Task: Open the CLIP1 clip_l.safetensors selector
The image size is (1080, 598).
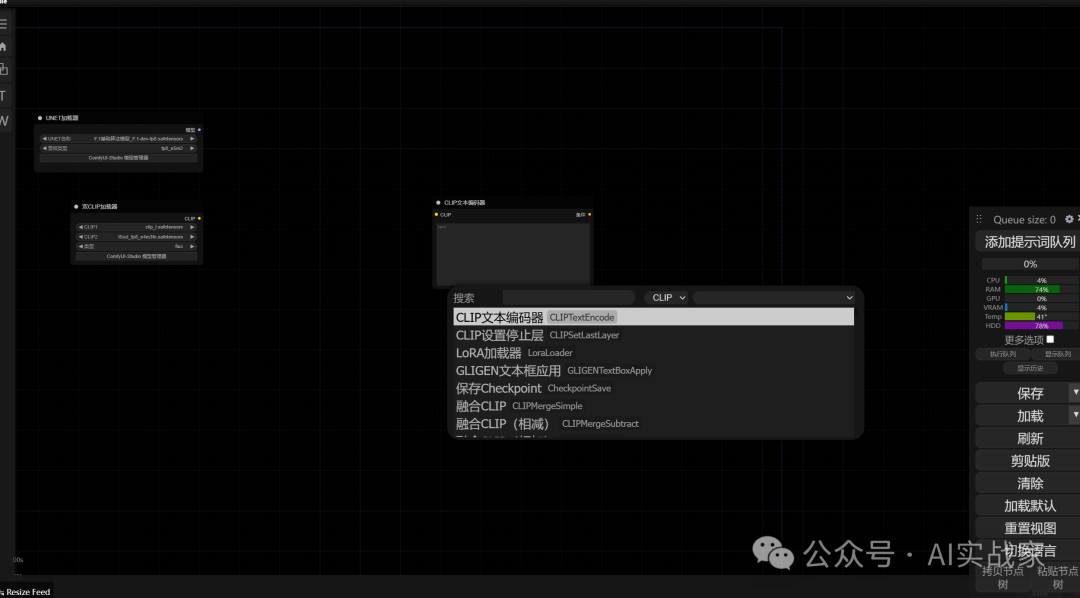Action: (136, 227)
